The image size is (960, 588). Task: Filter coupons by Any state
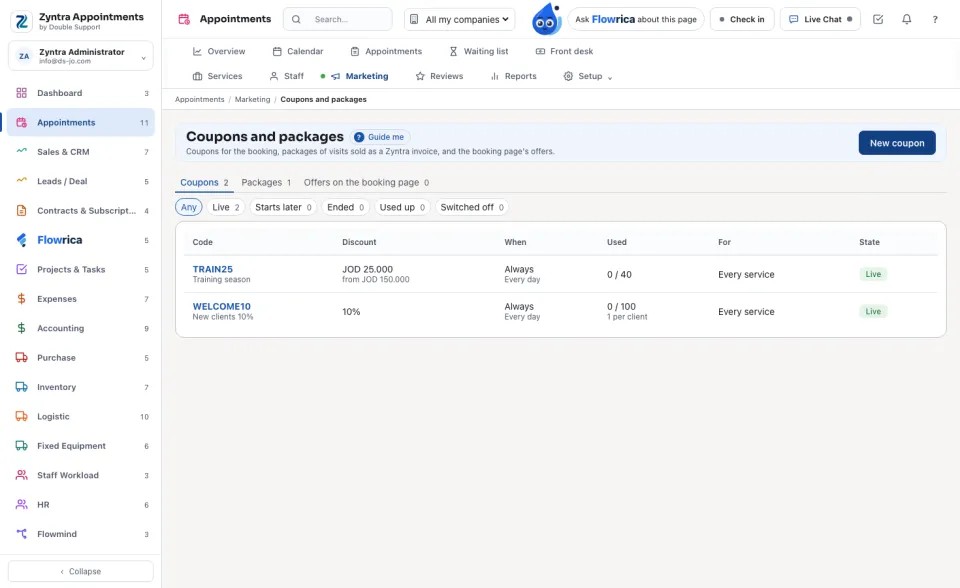click(189, 207)
